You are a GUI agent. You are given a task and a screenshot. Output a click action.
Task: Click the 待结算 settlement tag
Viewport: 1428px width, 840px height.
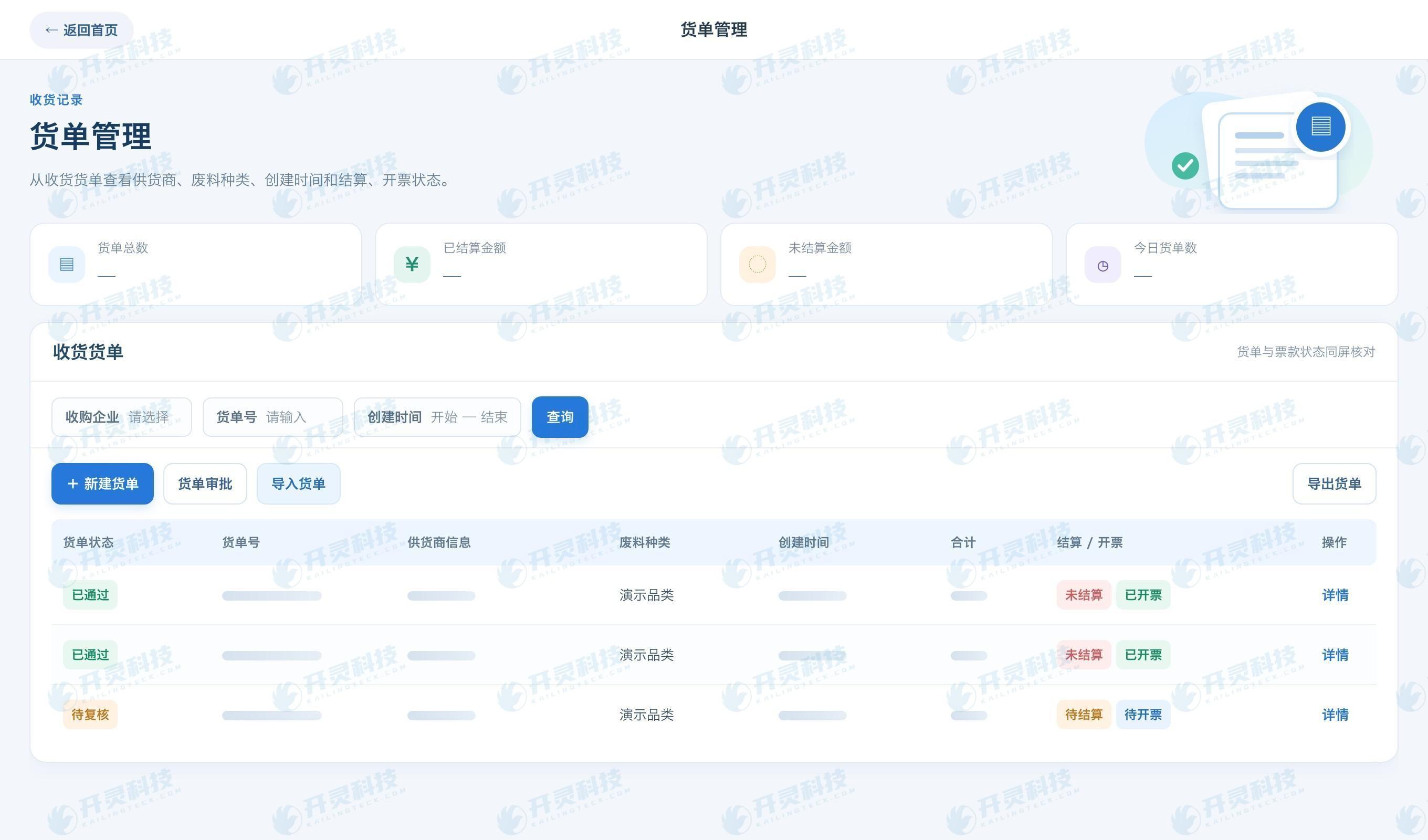click(x=1084, y=715)
